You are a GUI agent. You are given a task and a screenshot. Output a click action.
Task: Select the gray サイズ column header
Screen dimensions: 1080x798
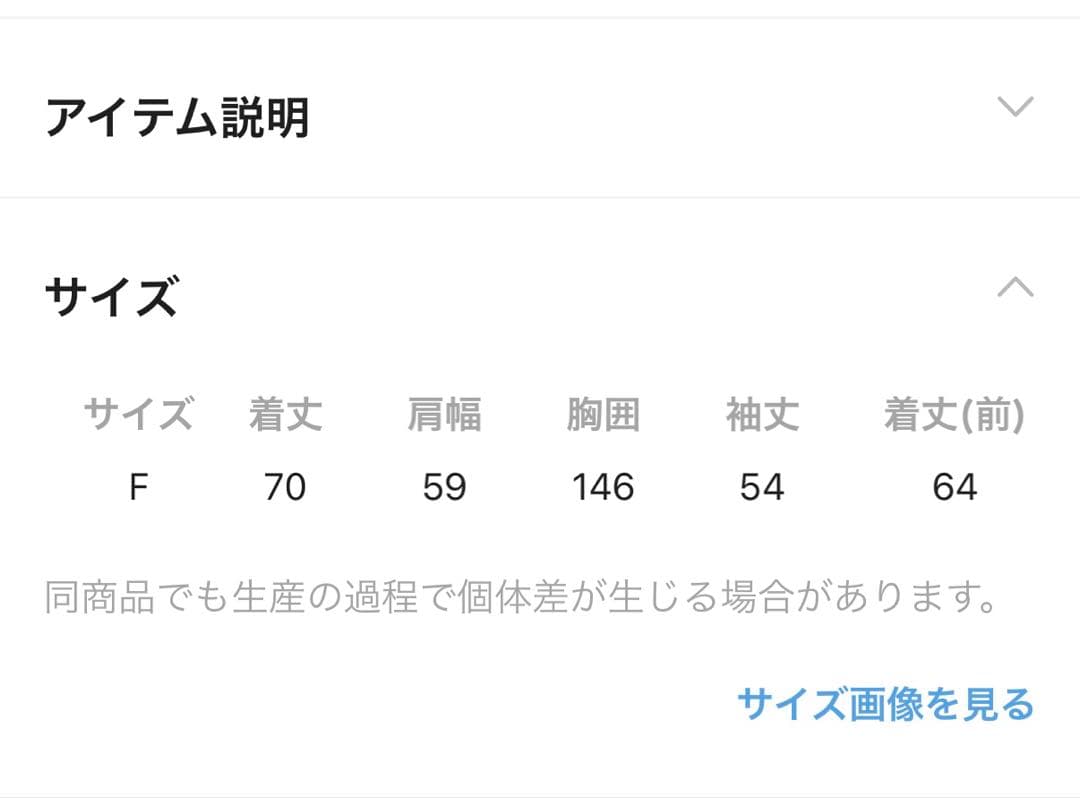coord(138,414)
